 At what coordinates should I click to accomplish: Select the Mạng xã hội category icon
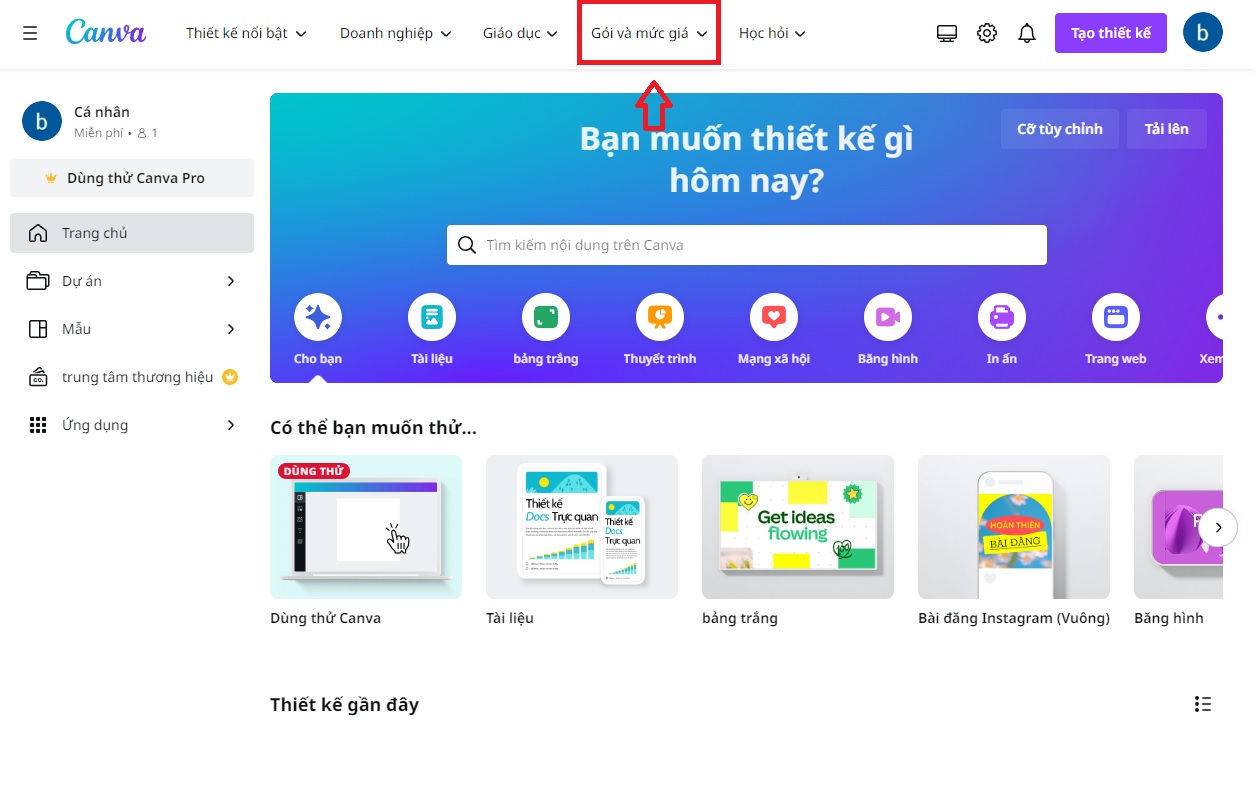coord(774,318)
